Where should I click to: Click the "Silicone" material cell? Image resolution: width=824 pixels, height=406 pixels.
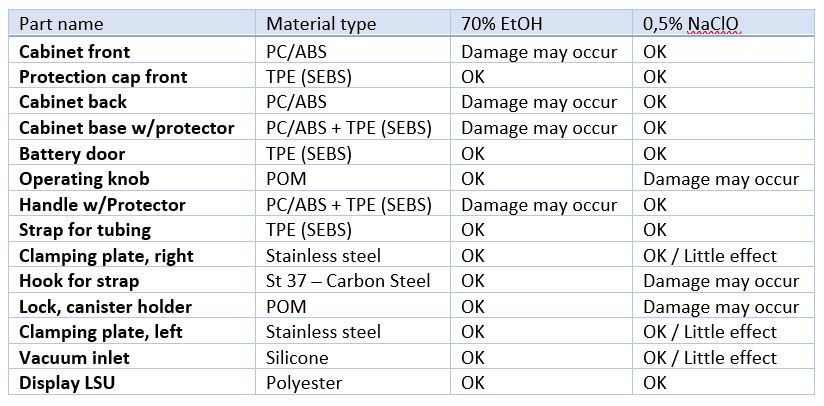pyautogui.click(x=297, y=357)
